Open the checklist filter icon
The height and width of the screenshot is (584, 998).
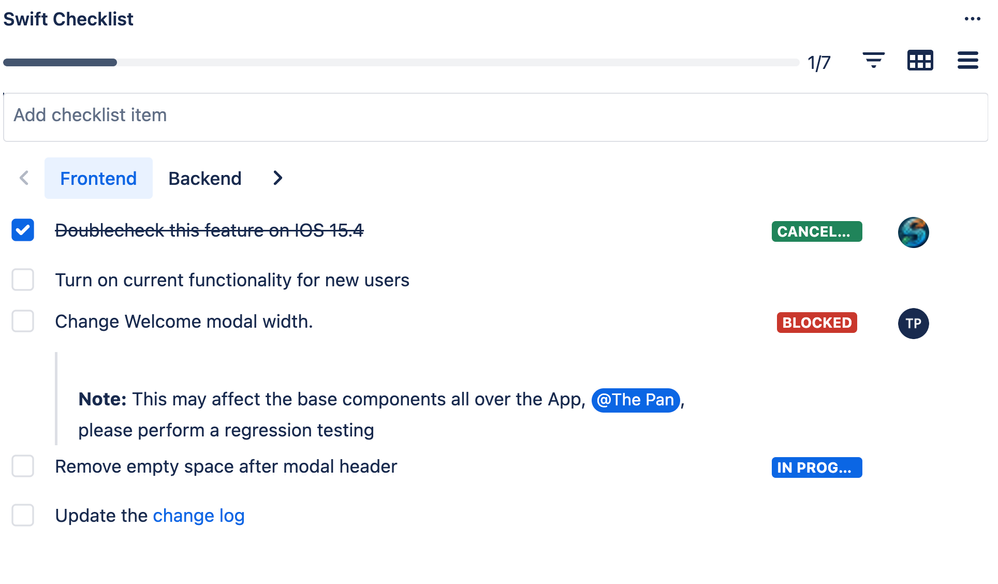tap(873, 61)
